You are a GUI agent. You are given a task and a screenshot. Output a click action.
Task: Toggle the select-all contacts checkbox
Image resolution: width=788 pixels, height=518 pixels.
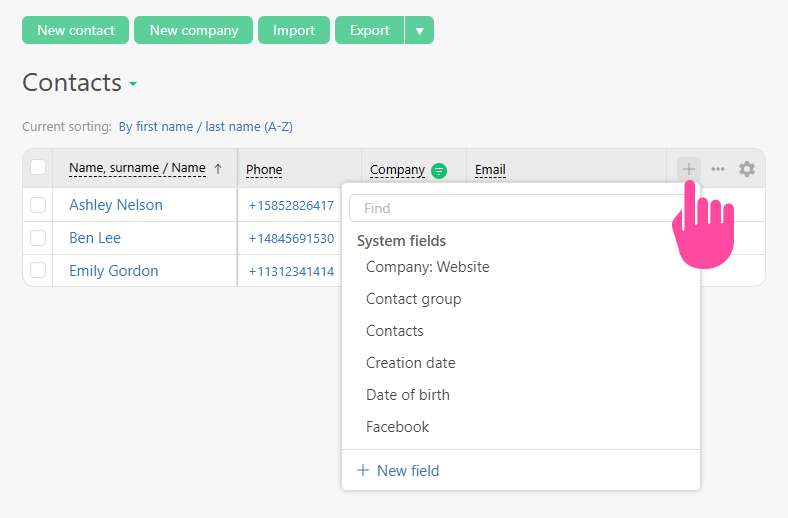pos(38,168)
